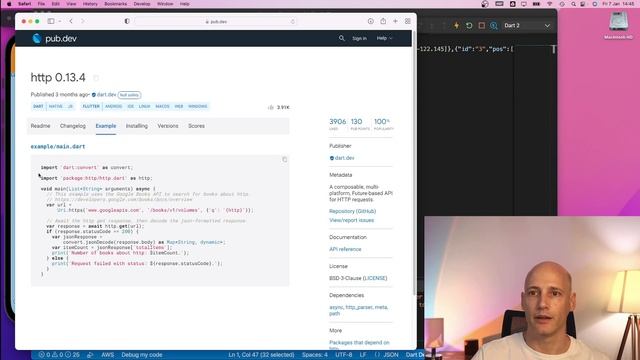Image resolution: width=640 pixels, height=360 pixels.
Task: Click the FLUTTER sdk tag
Action: point(91,107)
